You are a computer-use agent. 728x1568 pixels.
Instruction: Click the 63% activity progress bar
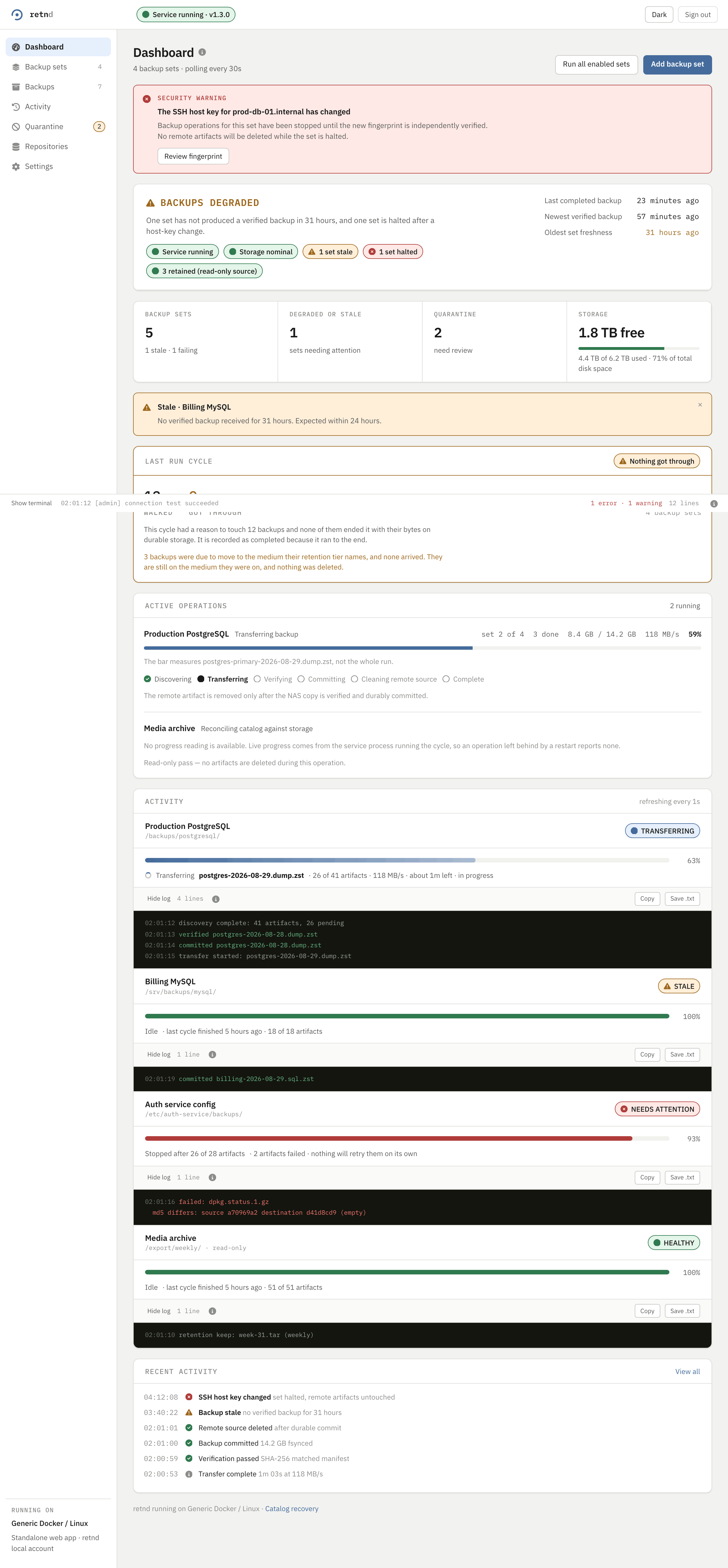[407, 861]
